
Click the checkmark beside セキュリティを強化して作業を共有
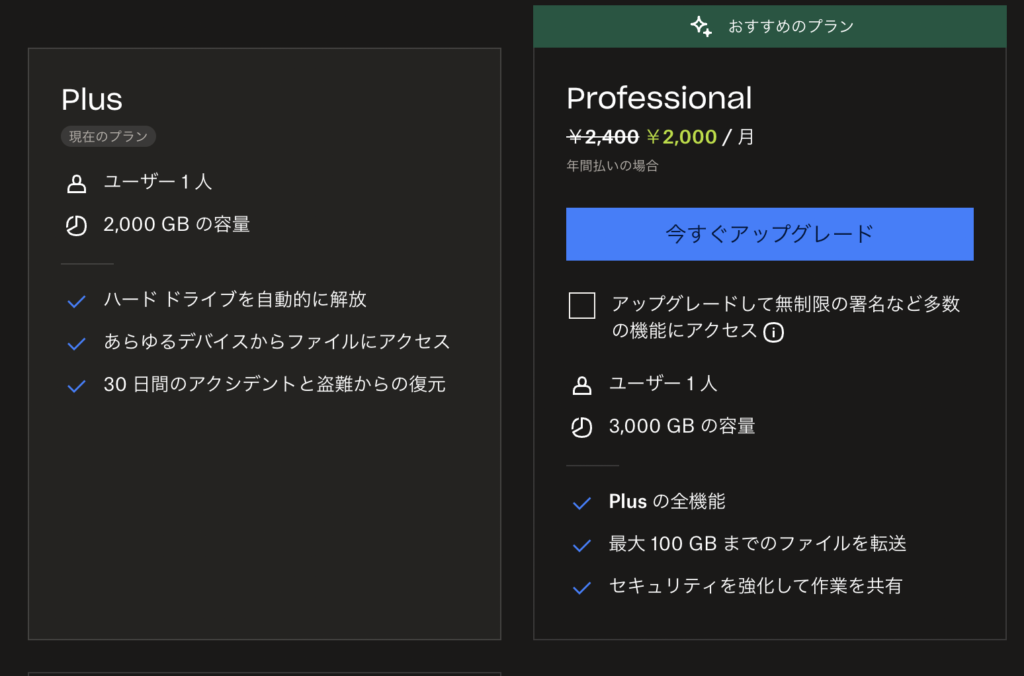pos(581,587)
